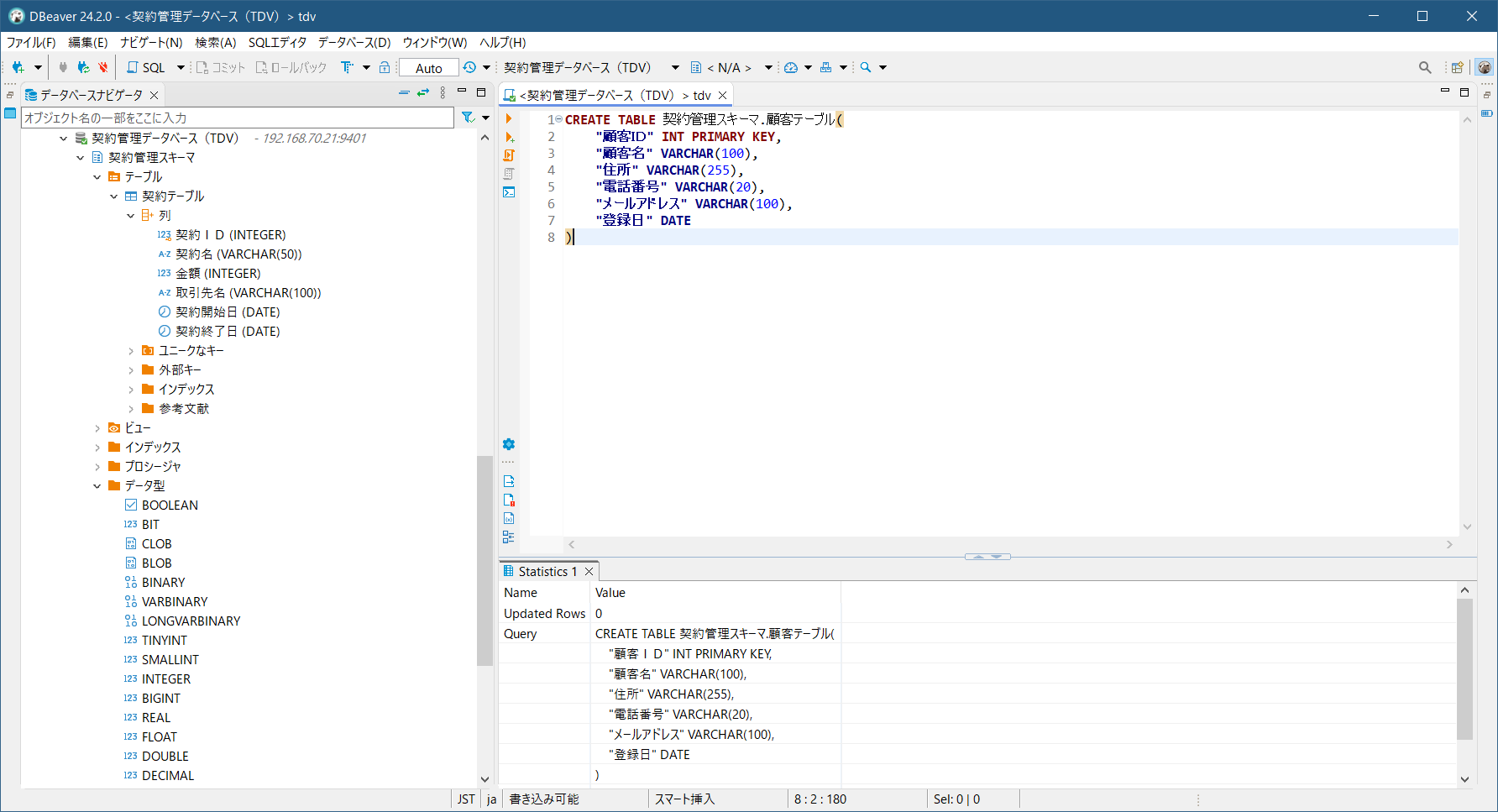Image resolution: width=1498 pixels, height=812 pixels.
Task: Select the Statistics 1 result tab
Action: pos(547,572)
